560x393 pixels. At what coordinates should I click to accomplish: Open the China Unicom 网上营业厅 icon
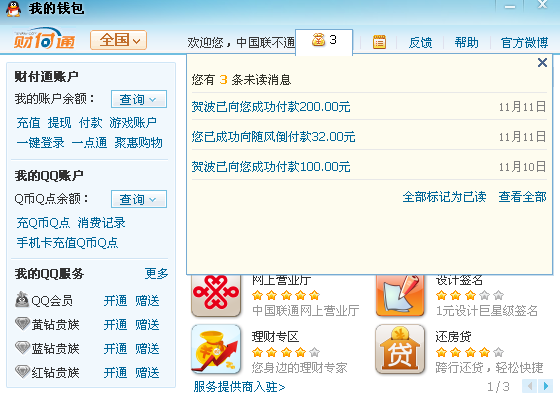[216, 296]
